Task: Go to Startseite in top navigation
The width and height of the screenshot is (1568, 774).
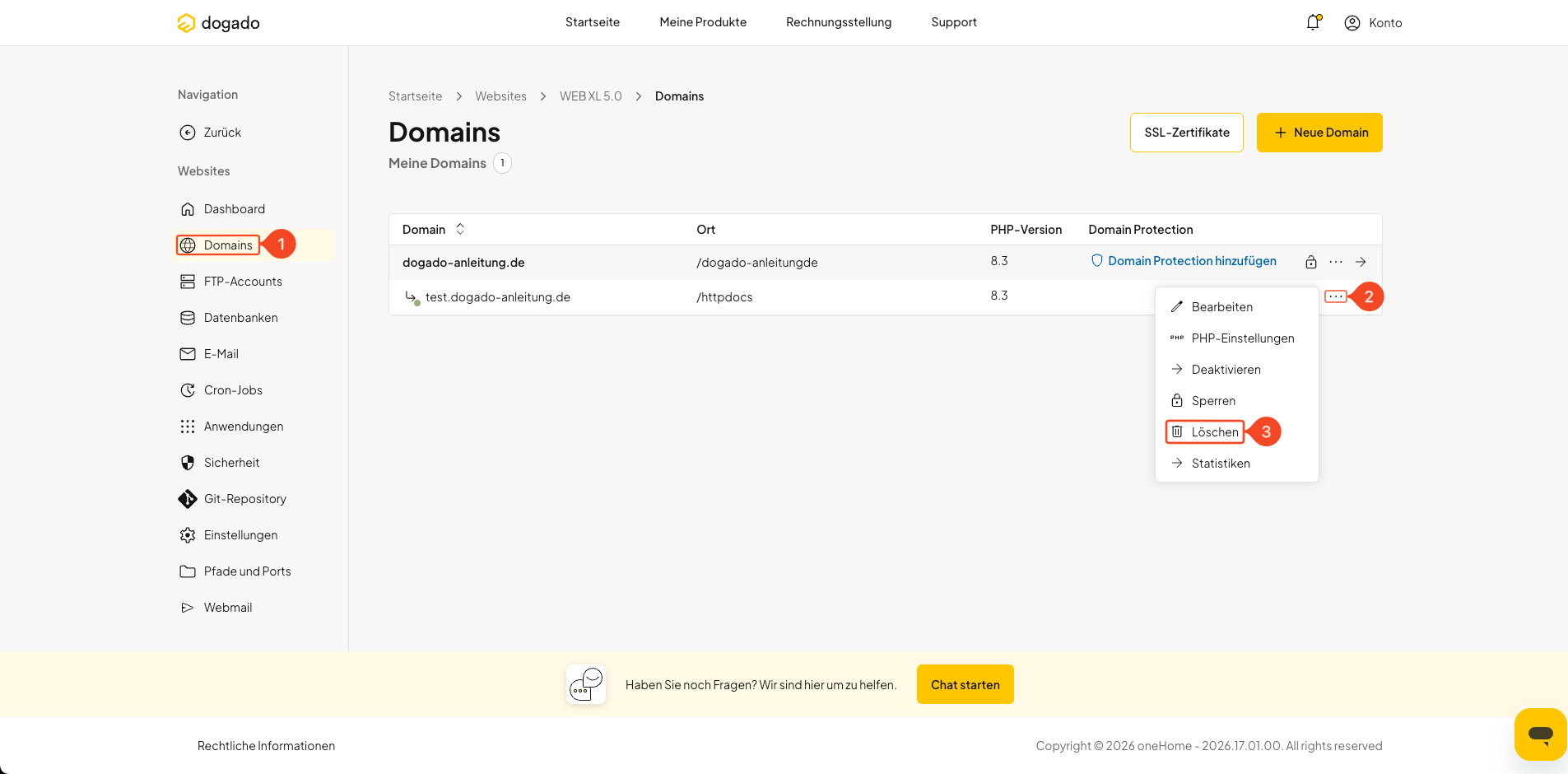Action: (593, 22)
